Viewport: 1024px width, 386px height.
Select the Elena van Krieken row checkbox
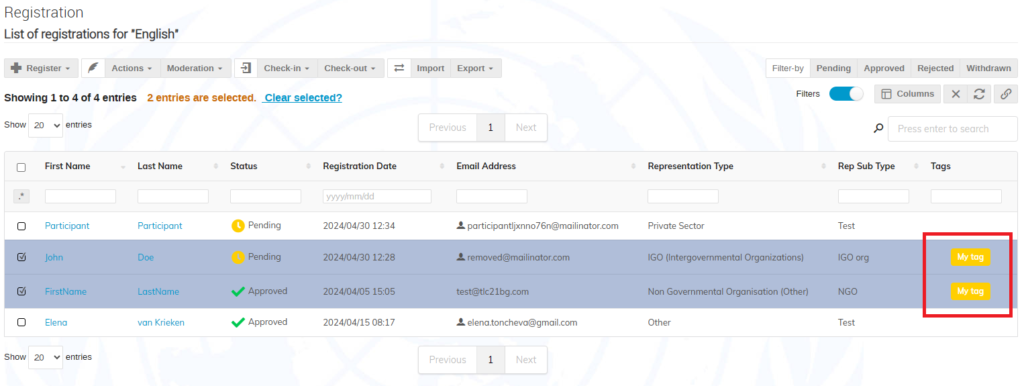click(x=22, y=323)
